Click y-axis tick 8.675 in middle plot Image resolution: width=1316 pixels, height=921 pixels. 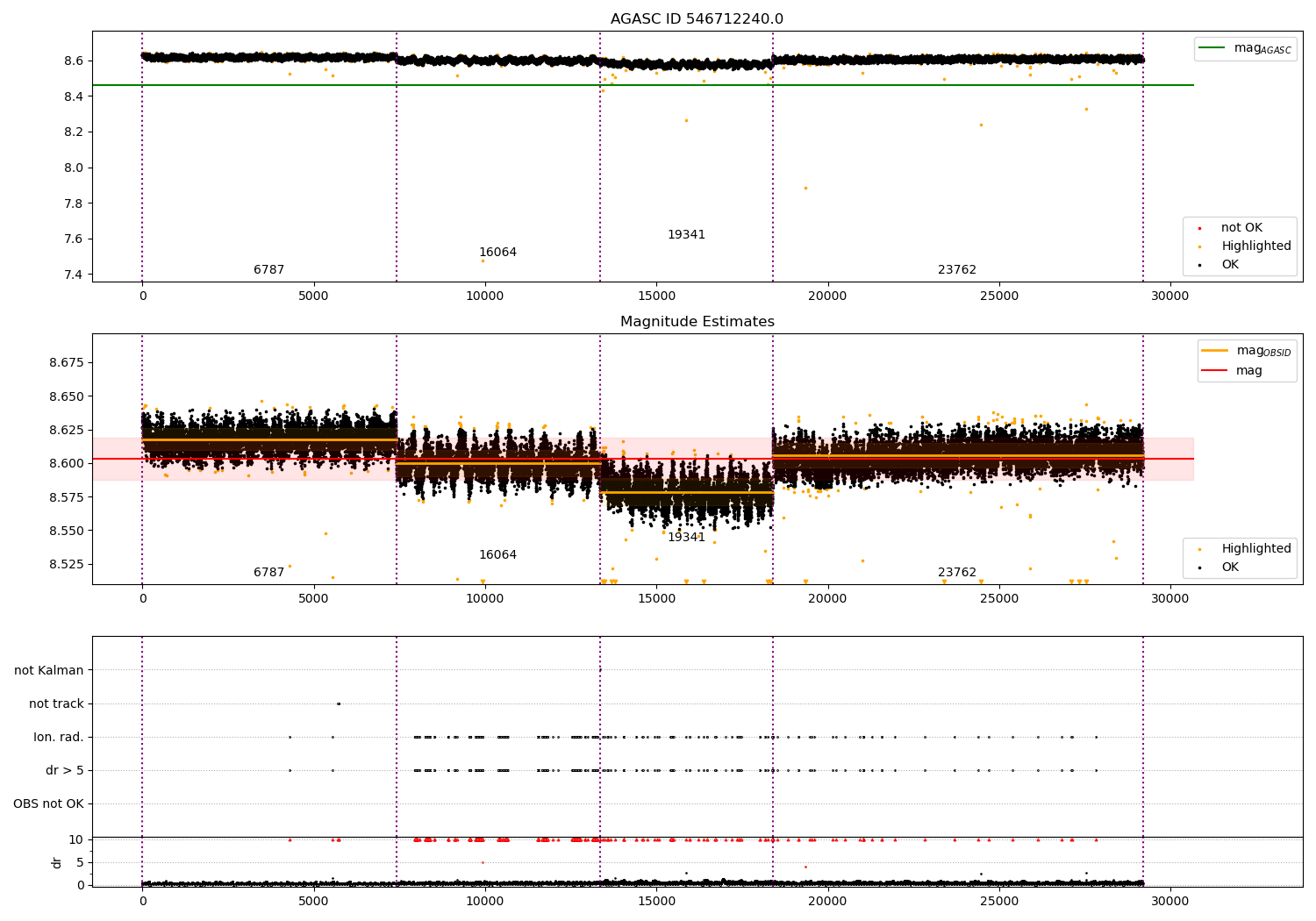coord(67,363)
